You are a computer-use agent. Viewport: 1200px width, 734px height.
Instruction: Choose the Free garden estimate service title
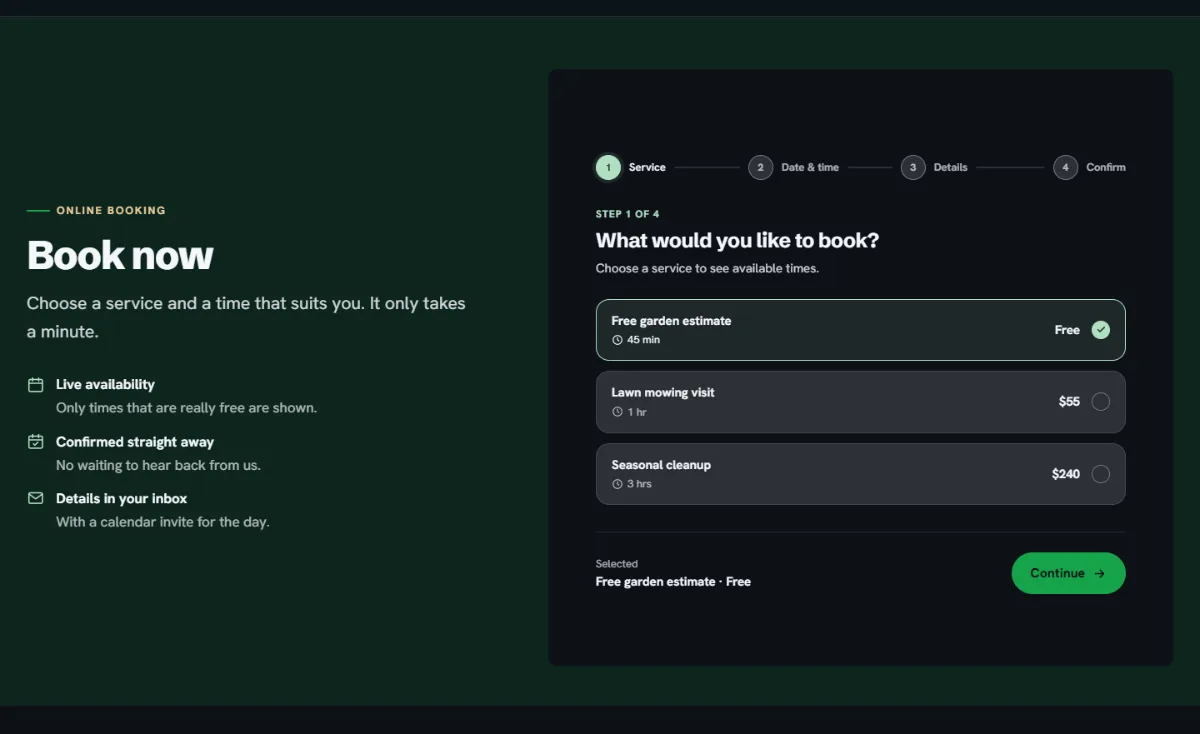[671, 321]
